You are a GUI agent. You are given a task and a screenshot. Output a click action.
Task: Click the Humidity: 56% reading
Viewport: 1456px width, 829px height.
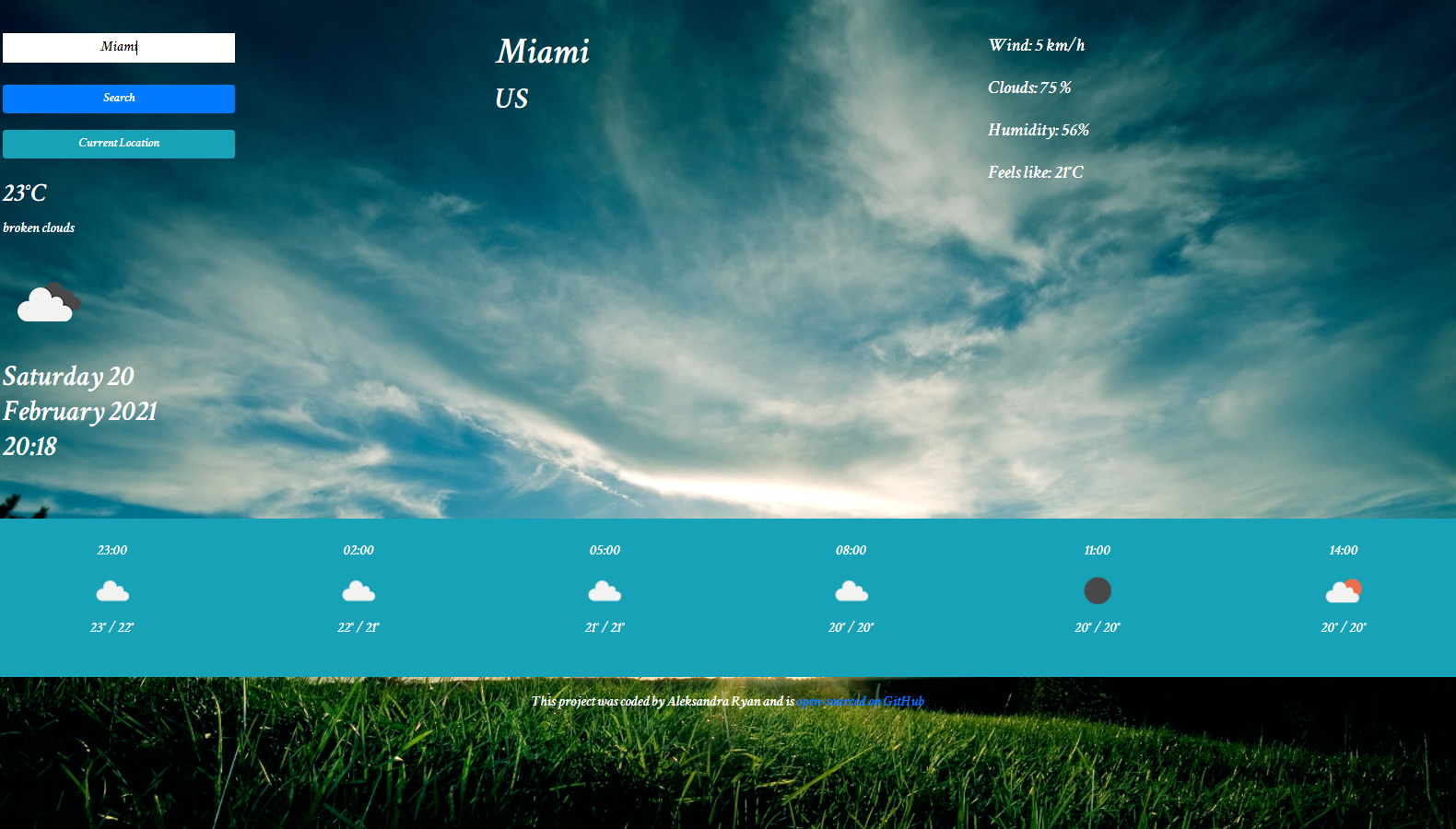[1038, 130]
